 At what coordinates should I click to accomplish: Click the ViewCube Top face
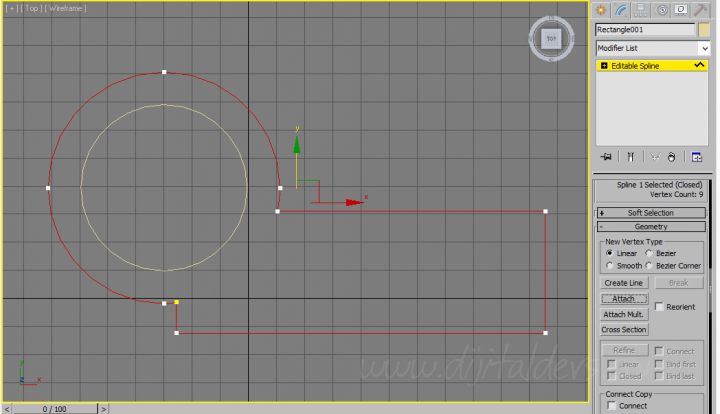click(x=551, y=39)
